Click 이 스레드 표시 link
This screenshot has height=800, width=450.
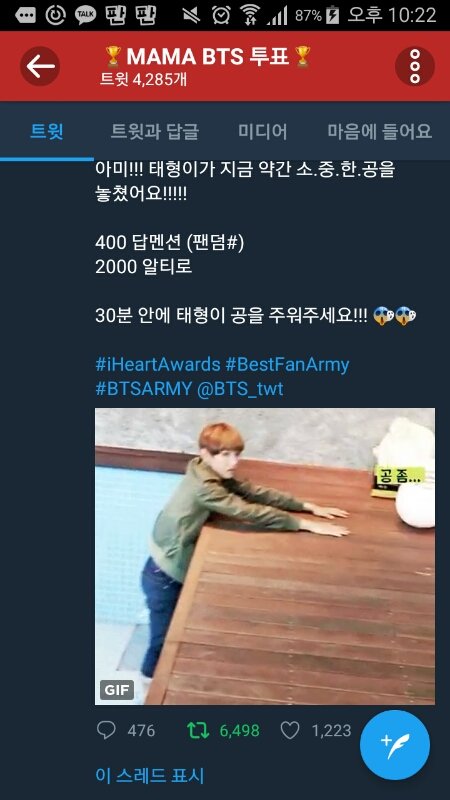coord(149,776)
